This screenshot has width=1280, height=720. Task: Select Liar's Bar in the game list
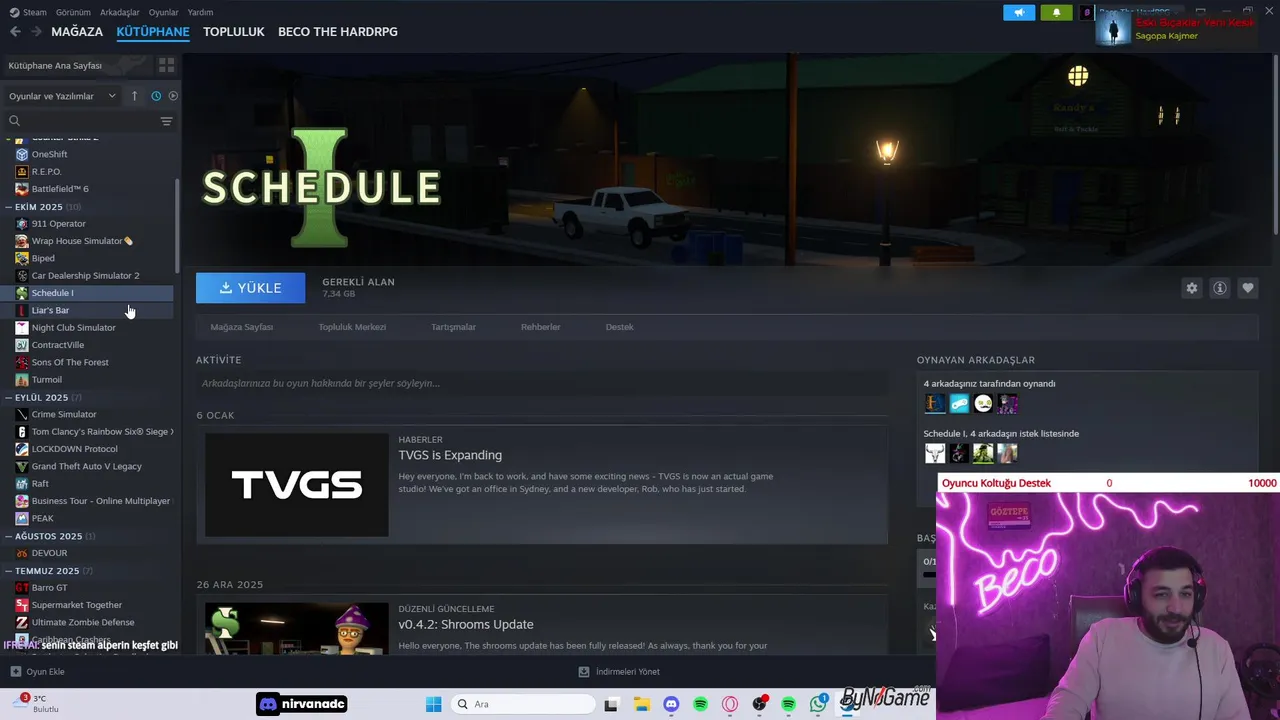(50, 310)
